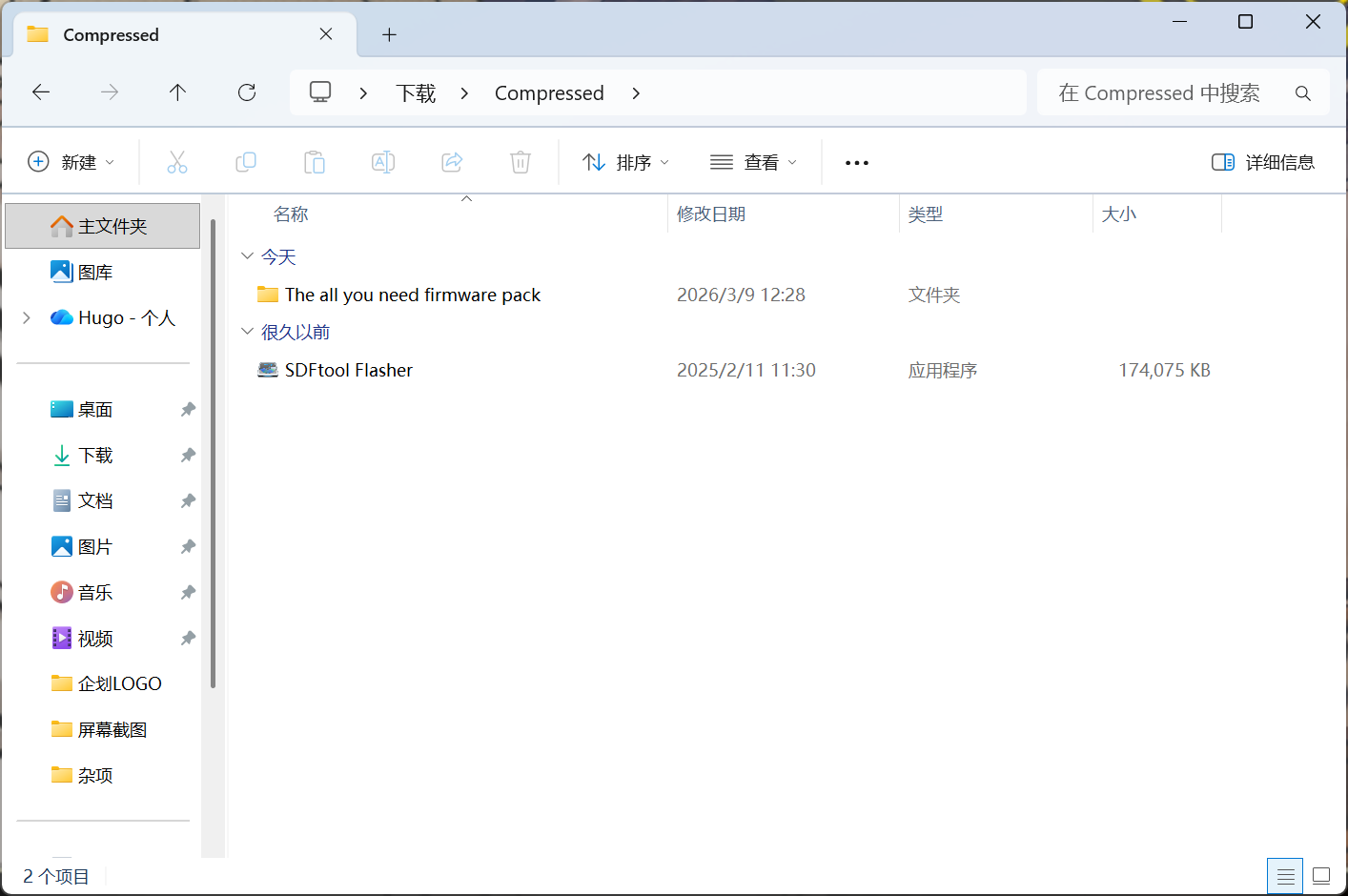Click the 在 Compressed 中搜索 search box
This screenshot has width=1348, height=896.
pyautogui.click(x=1183, y=92)
